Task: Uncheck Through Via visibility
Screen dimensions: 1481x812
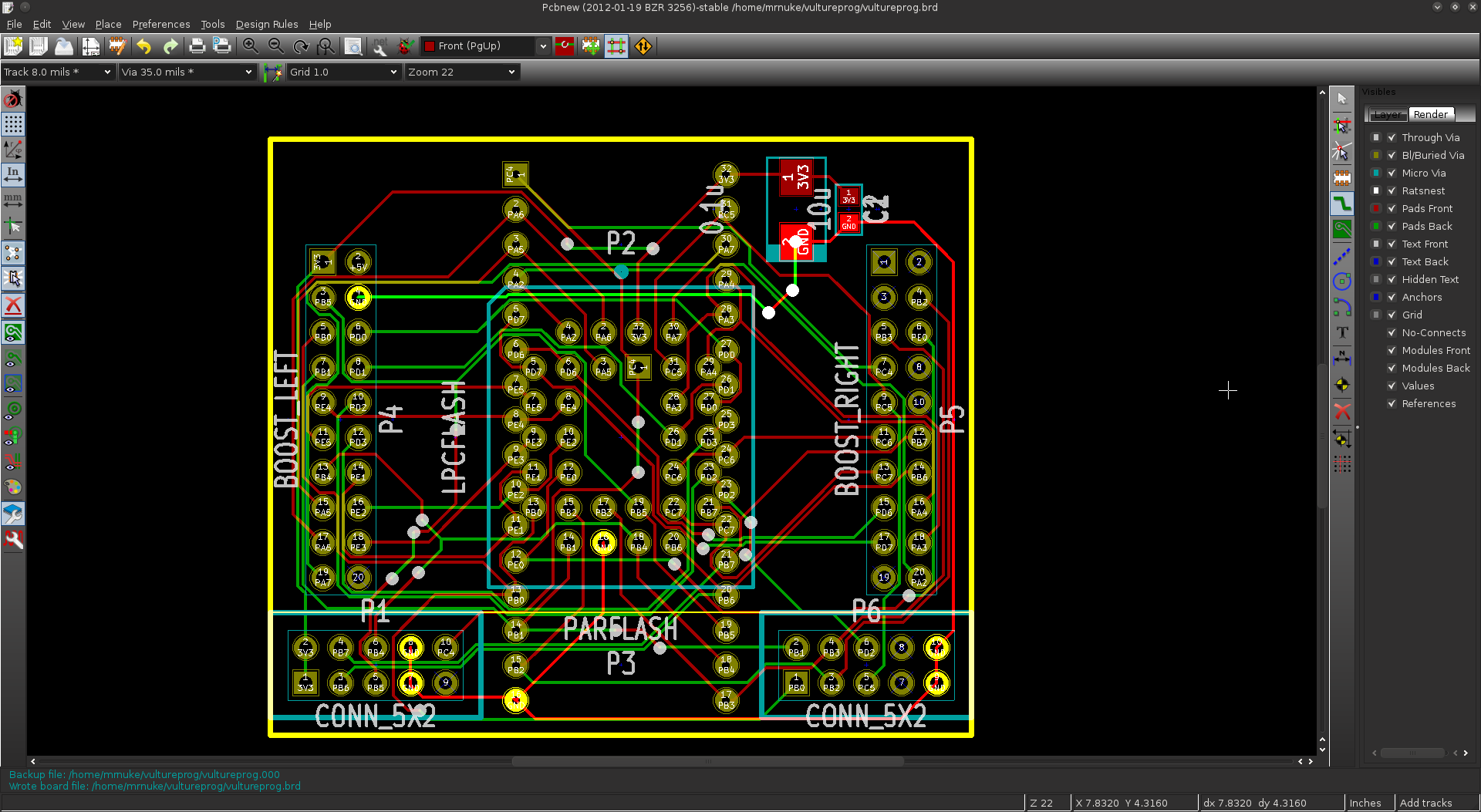Action: [1392, 137]
